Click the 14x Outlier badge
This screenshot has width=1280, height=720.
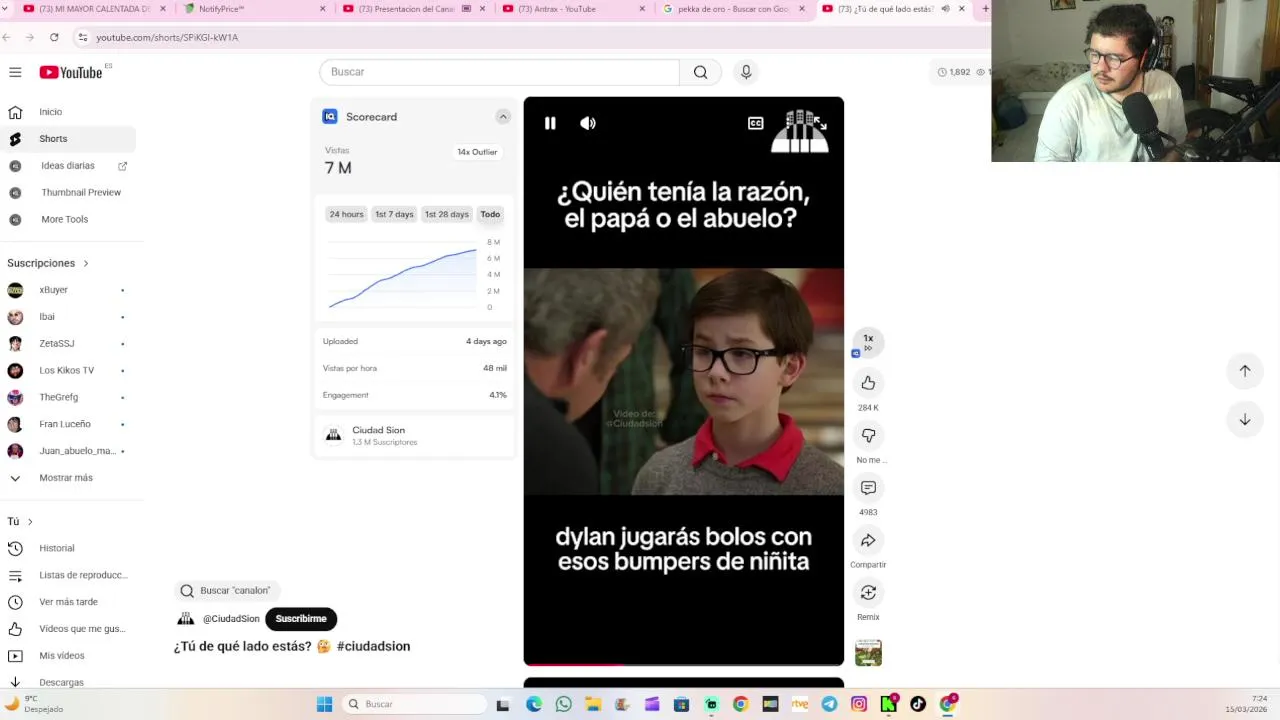point(477,152)
